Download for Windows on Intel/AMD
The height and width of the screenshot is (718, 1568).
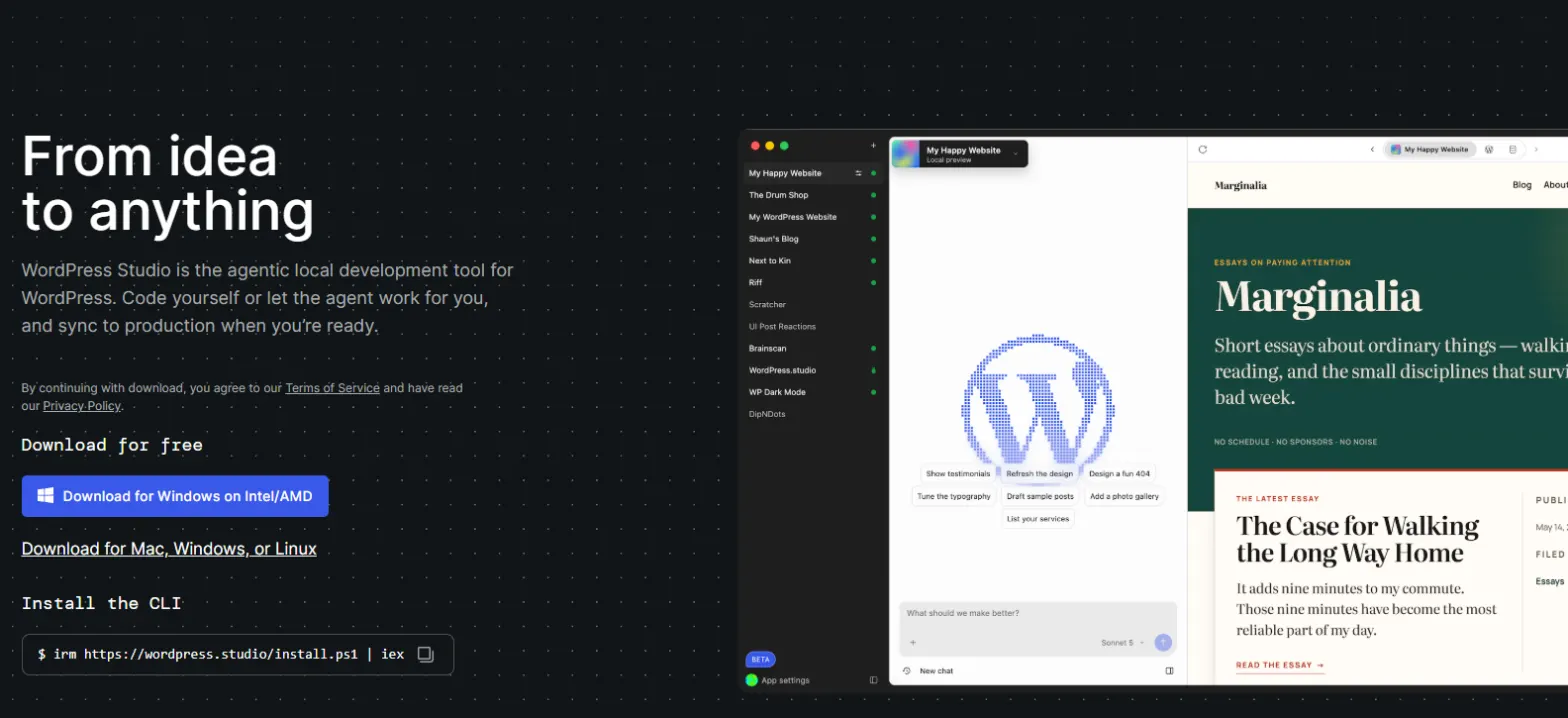175,496
